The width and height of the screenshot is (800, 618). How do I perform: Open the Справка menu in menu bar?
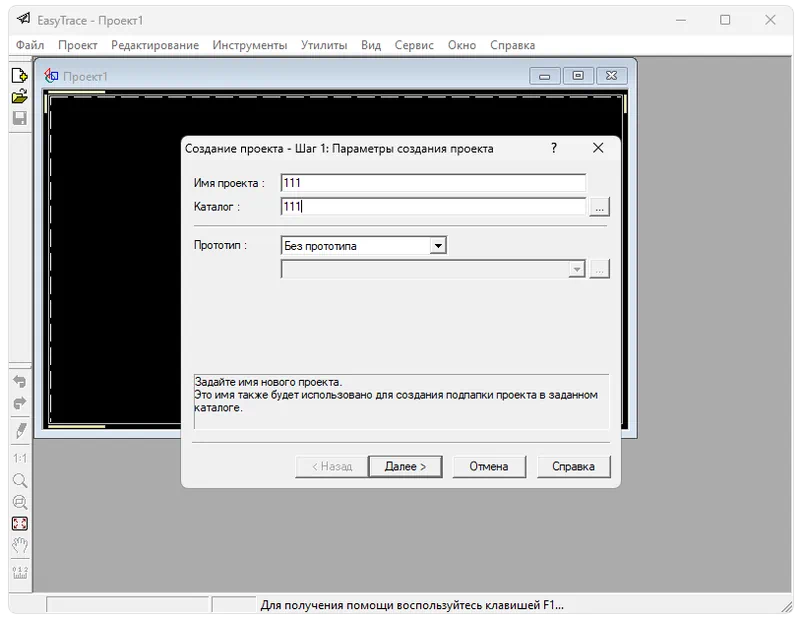(x=512, y=45)
